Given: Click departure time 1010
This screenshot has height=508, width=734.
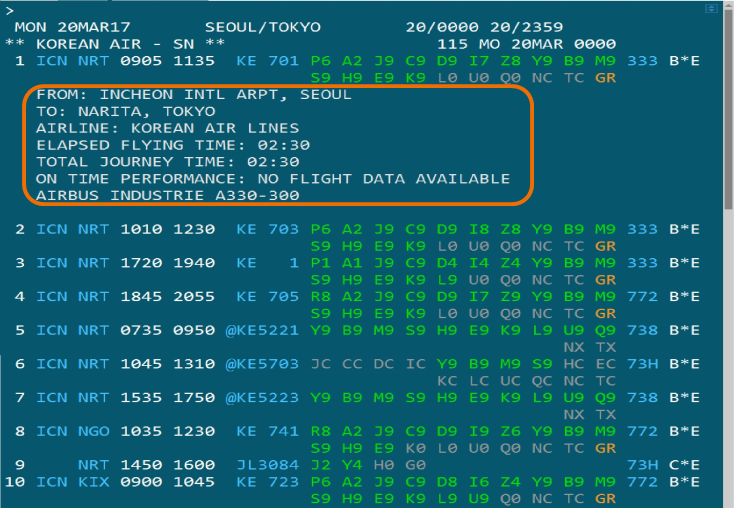Looking at the screenshot, I should click(x=141, y=229).
